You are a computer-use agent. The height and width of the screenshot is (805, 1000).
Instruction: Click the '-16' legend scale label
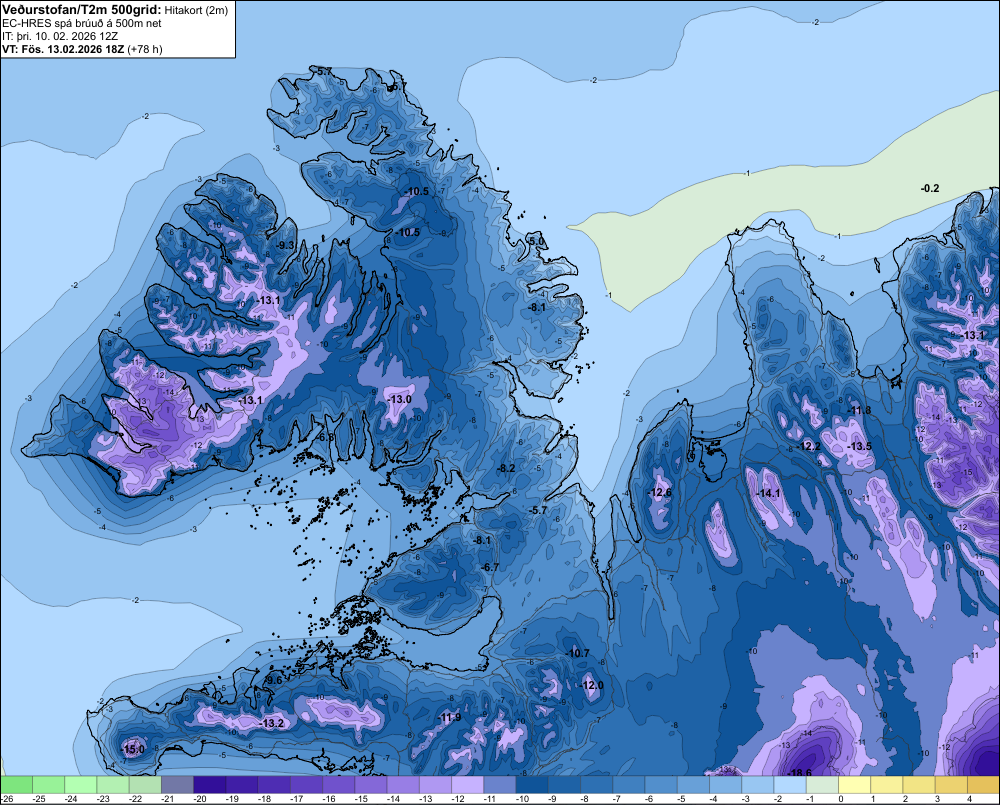[x=329, y=799]
